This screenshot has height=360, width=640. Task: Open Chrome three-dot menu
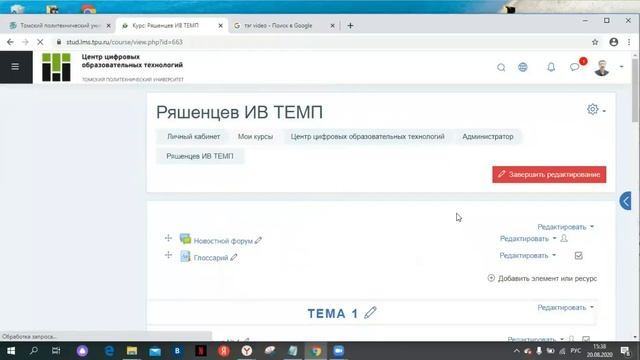(629, 42)
